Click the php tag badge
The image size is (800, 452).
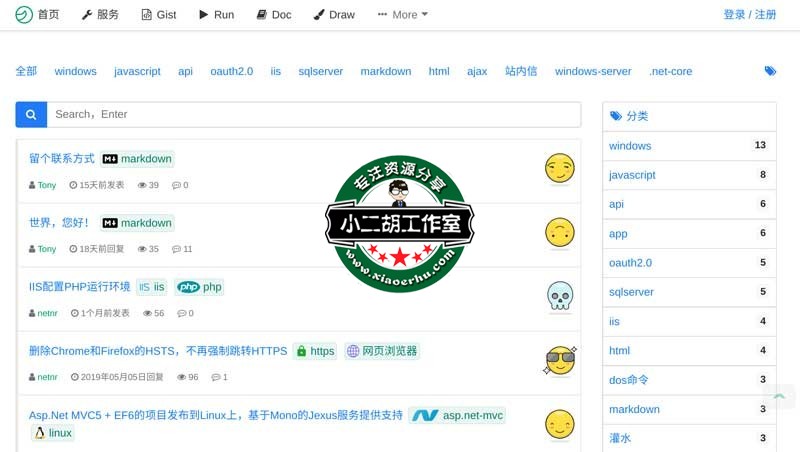click(x=199, y=287)
